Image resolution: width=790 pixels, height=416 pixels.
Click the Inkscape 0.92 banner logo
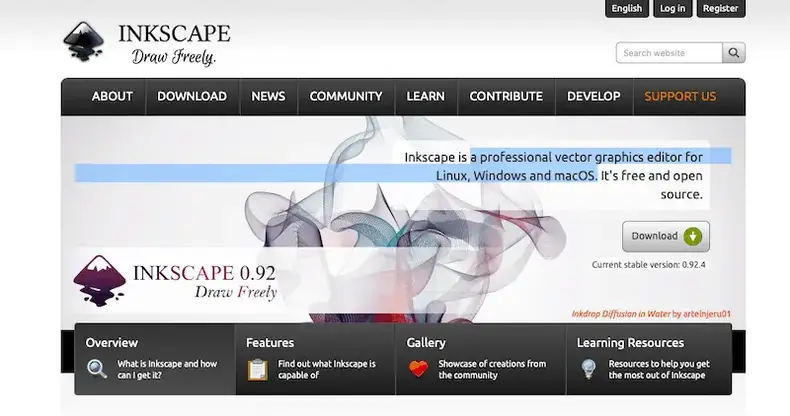click(x=99, y=280)
